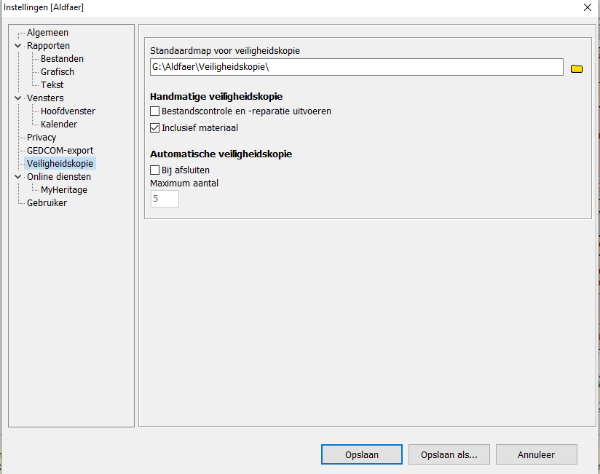Click the Annuleer button
The image size is (600, 474).
coord(537,454)
